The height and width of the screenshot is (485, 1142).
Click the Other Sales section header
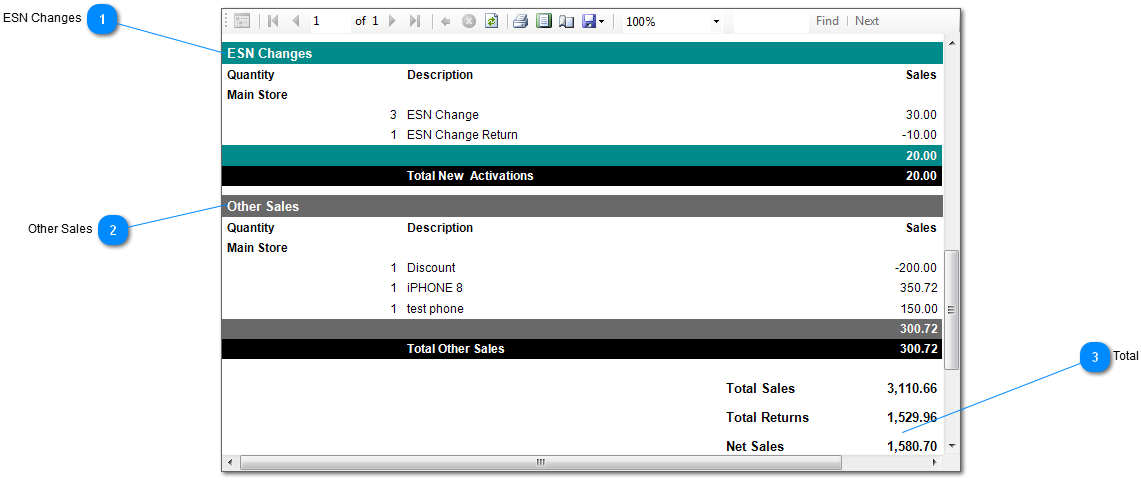pyautogui.click(x=582, y=206)
